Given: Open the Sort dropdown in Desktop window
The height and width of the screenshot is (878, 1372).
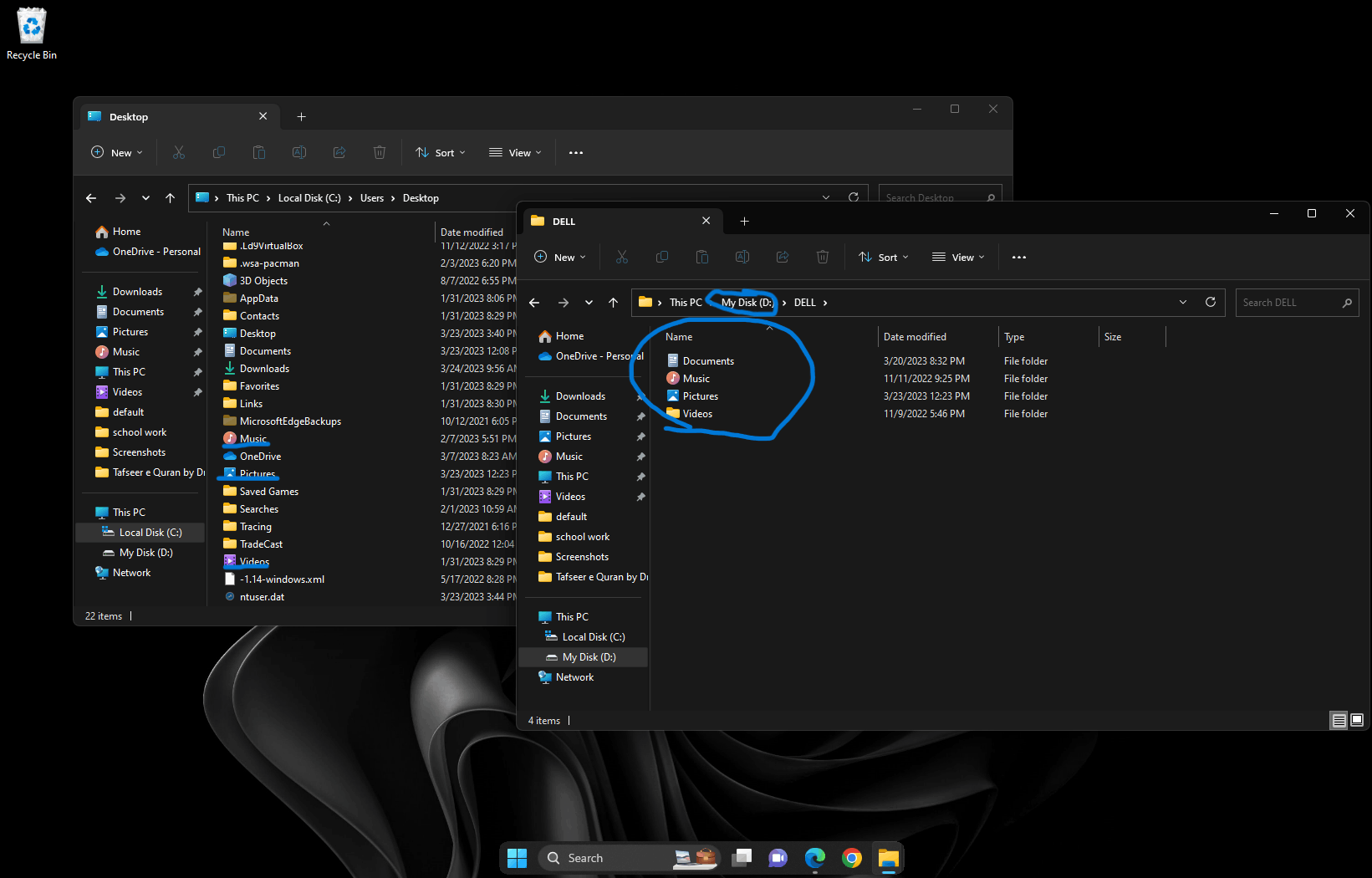Looking at the screenshot, I should tap(441, 152).
